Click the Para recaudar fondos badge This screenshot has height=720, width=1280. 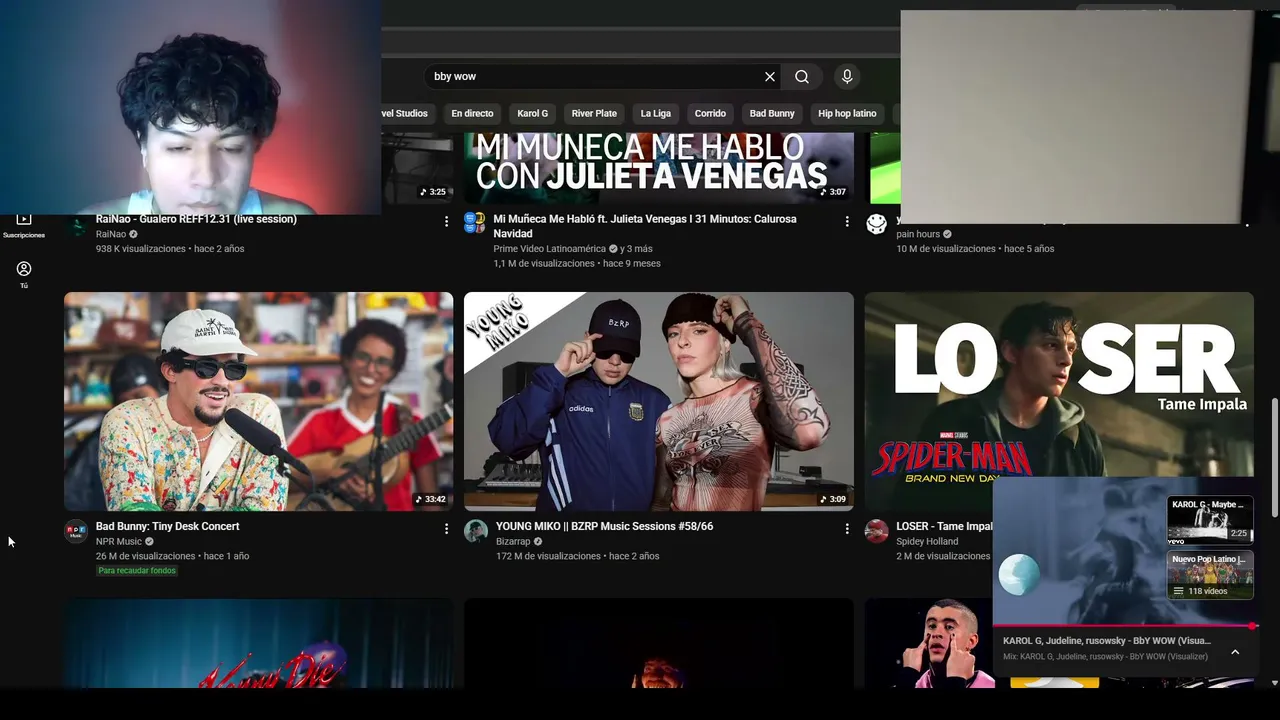[x=137, y=571]
